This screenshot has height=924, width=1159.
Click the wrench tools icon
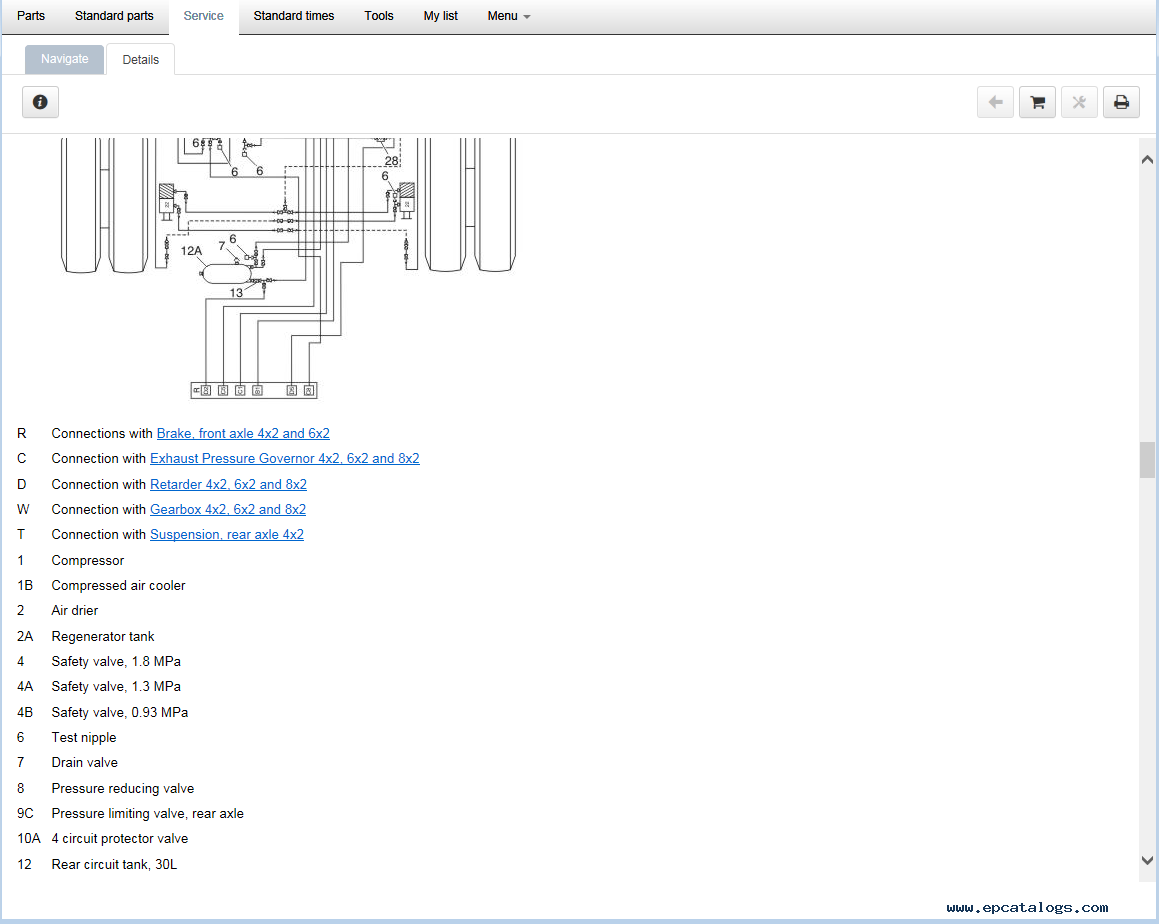(1079, 102)
